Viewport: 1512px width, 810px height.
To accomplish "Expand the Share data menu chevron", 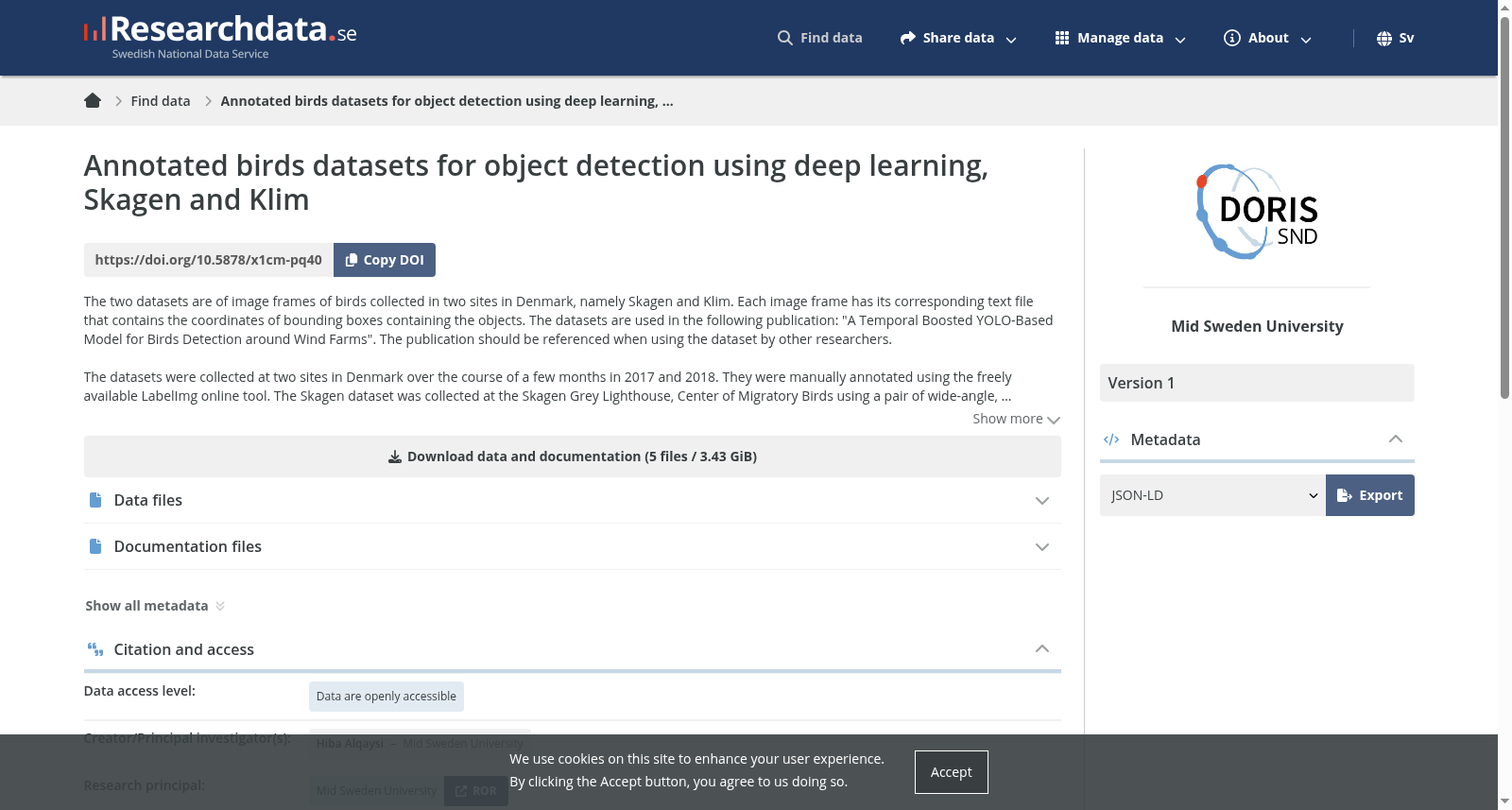I will pyautogui.click(x=1011, y=40).
